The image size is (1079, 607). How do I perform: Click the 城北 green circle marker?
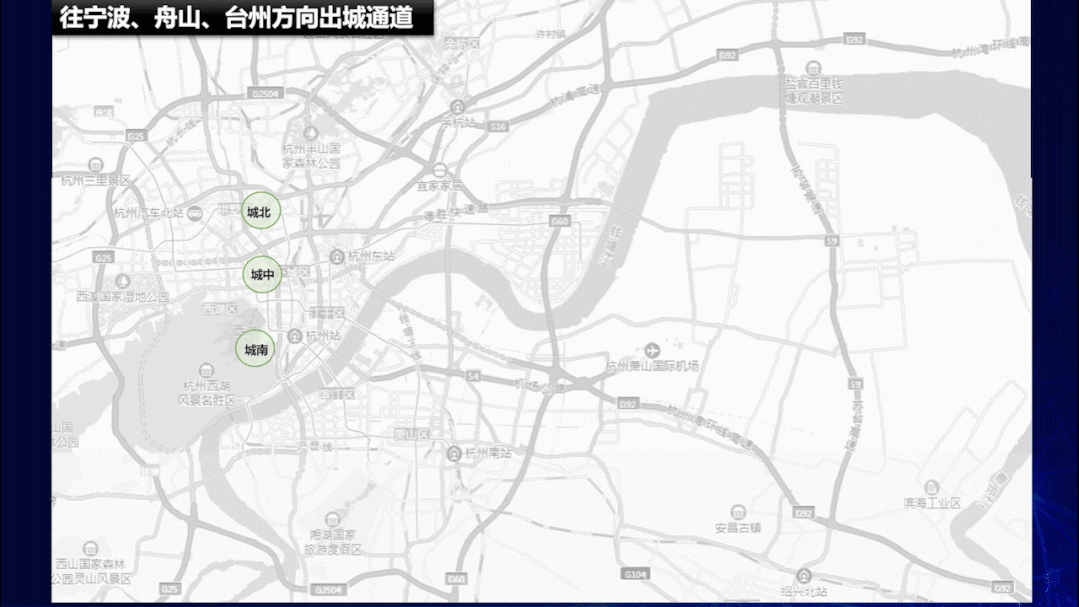click(261, 211)
